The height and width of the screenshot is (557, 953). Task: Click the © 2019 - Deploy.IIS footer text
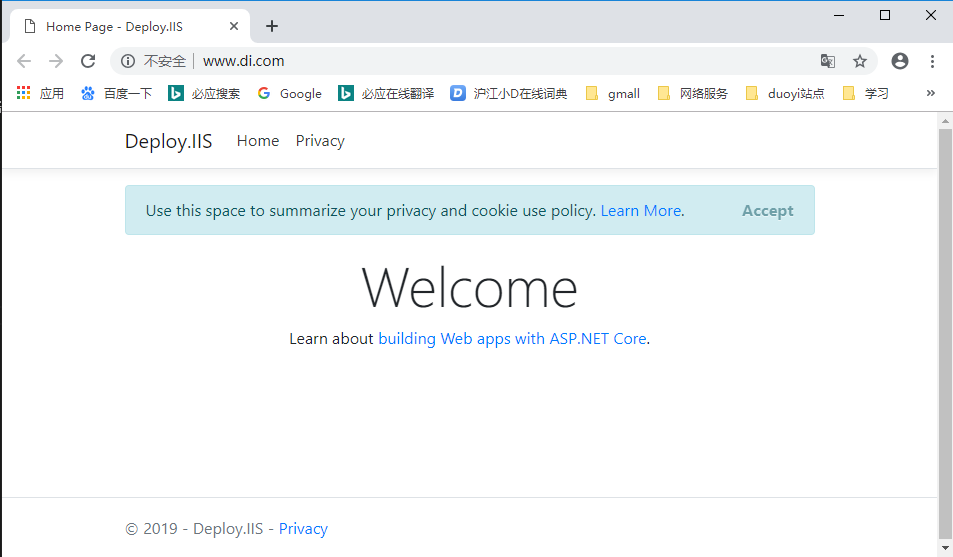click(194, 528)
